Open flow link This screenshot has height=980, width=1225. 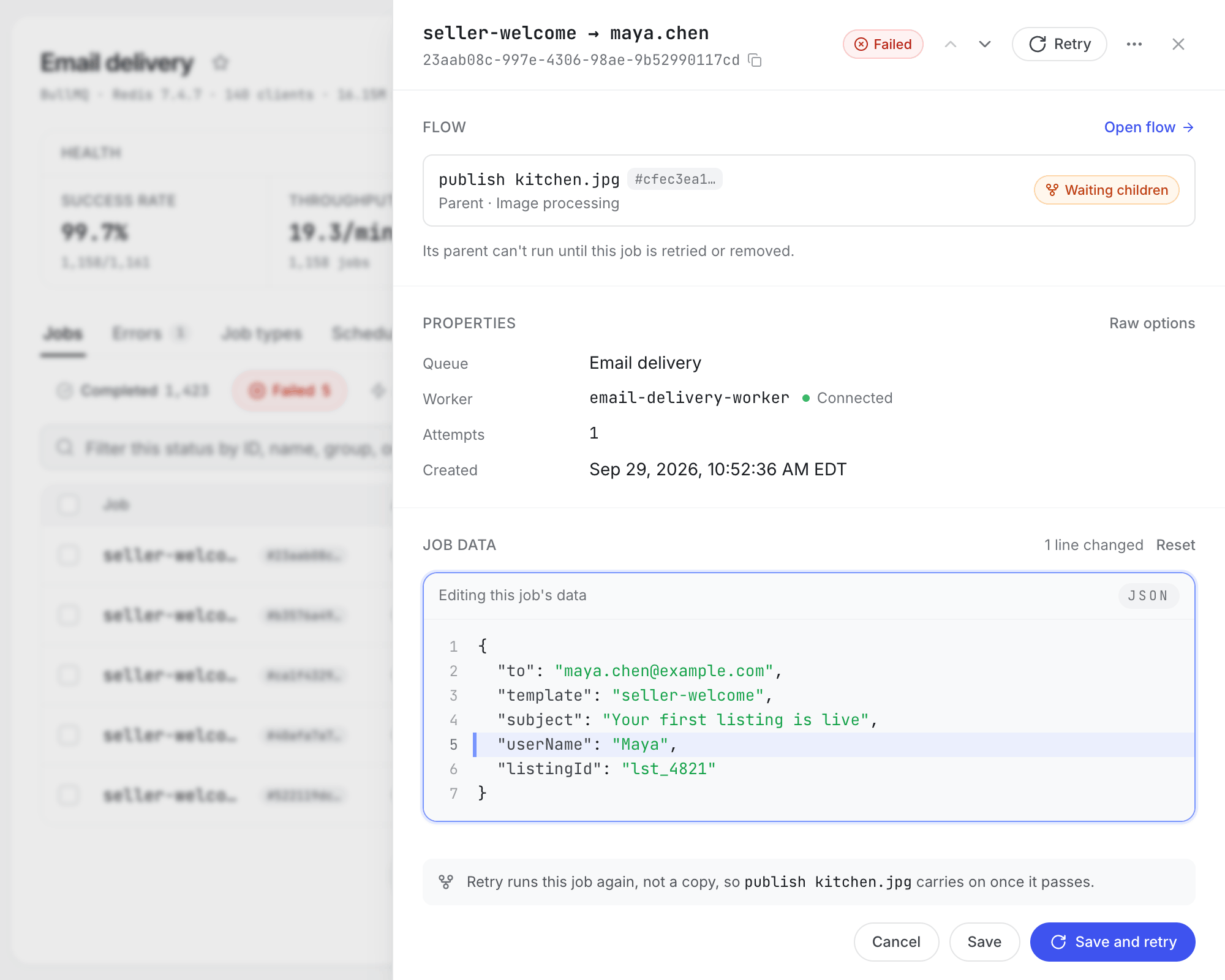pos(1149,127)
